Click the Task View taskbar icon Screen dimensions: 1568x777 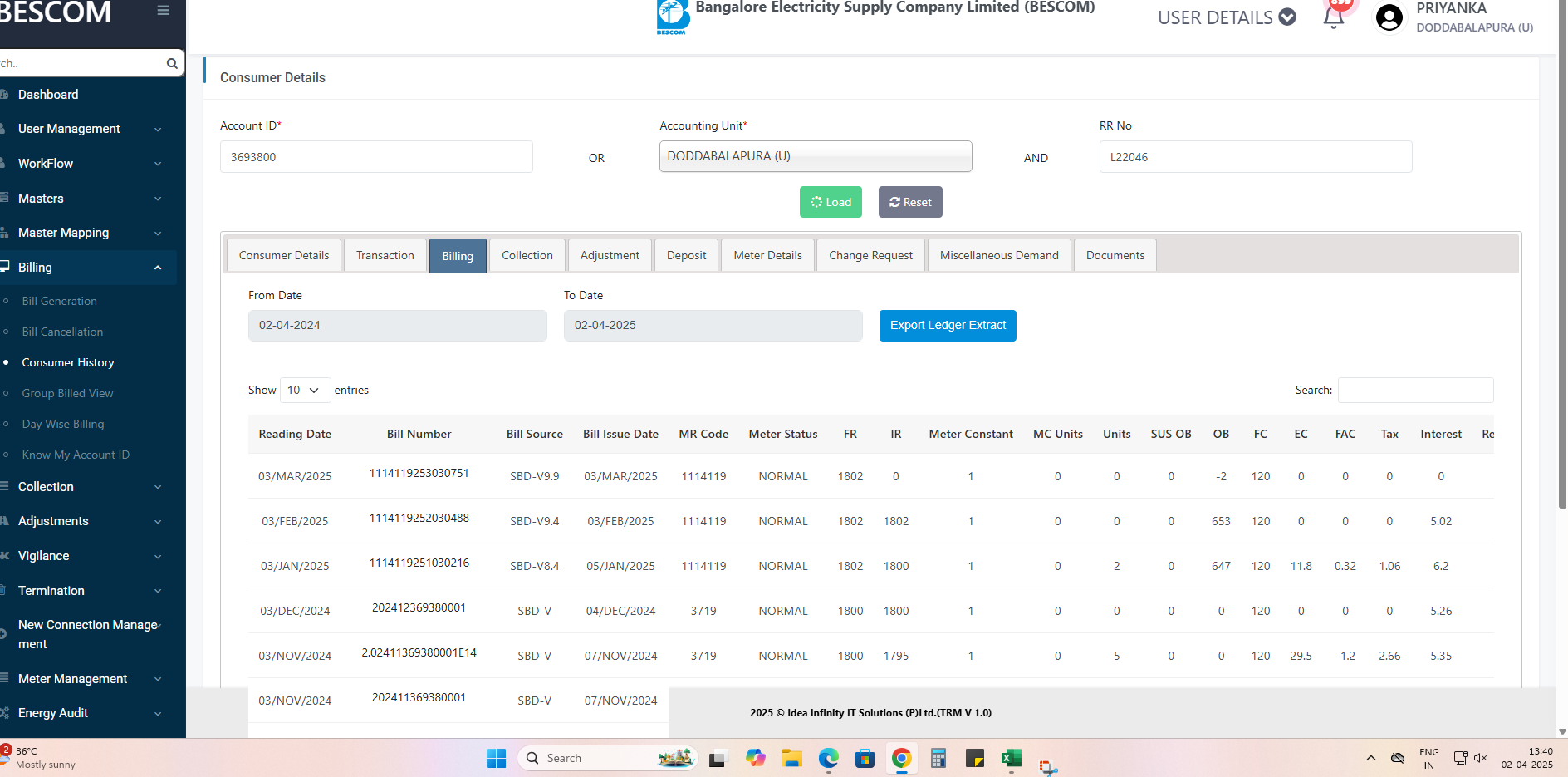[717, 758]
